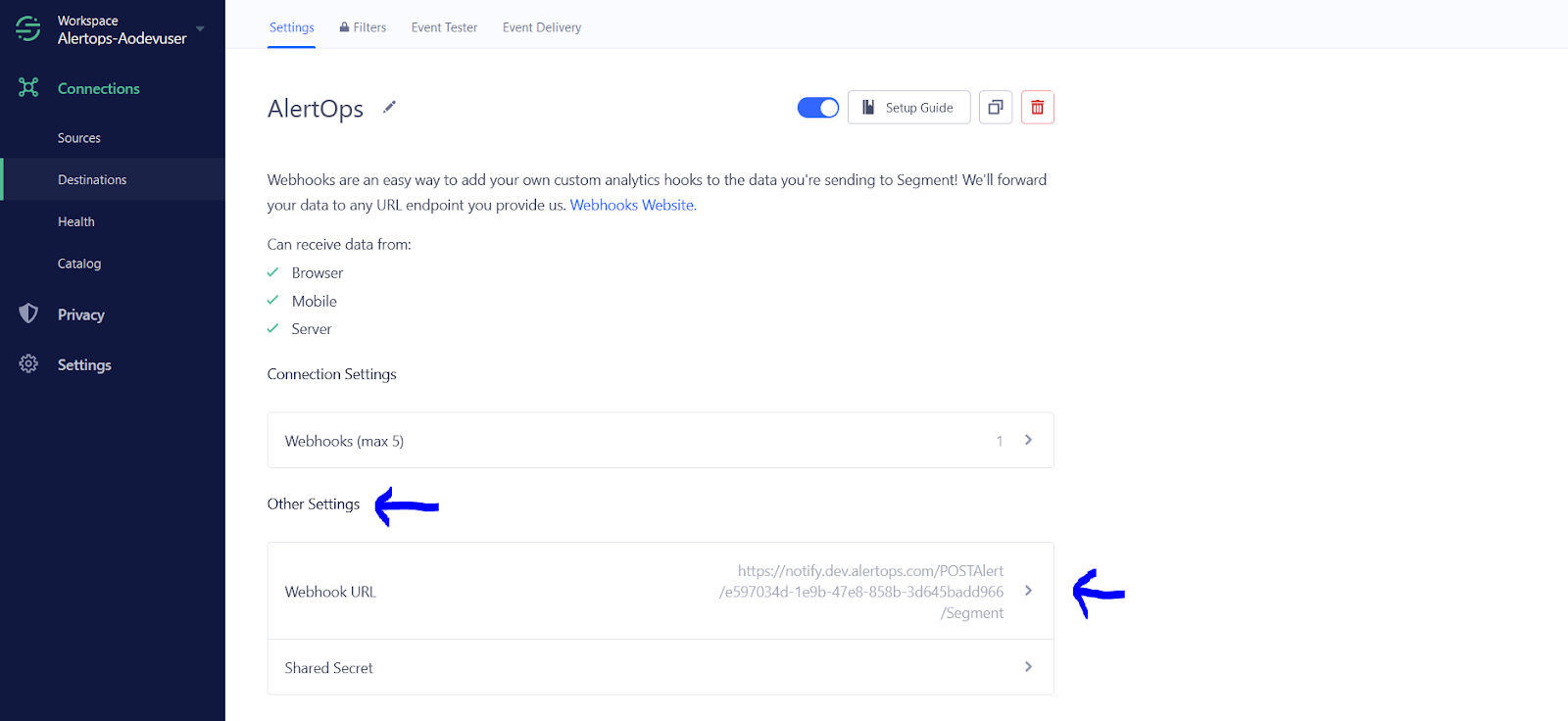Open the Setup Guide
The height and width of the screenshot is (721, 1568).
(x=908, y=108)
